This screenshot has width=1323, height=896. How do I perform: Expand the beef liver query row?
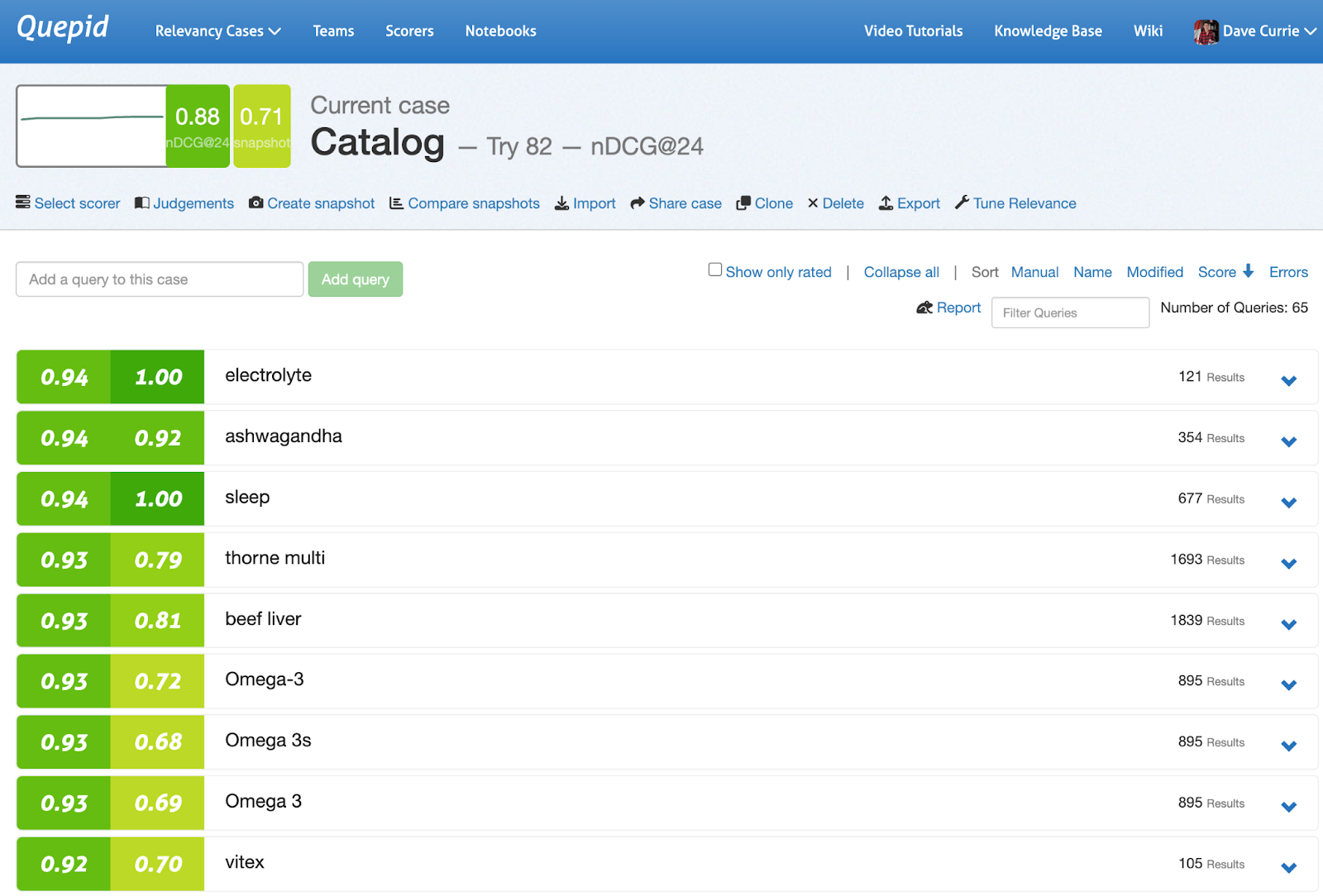[x=1288, y=624]
